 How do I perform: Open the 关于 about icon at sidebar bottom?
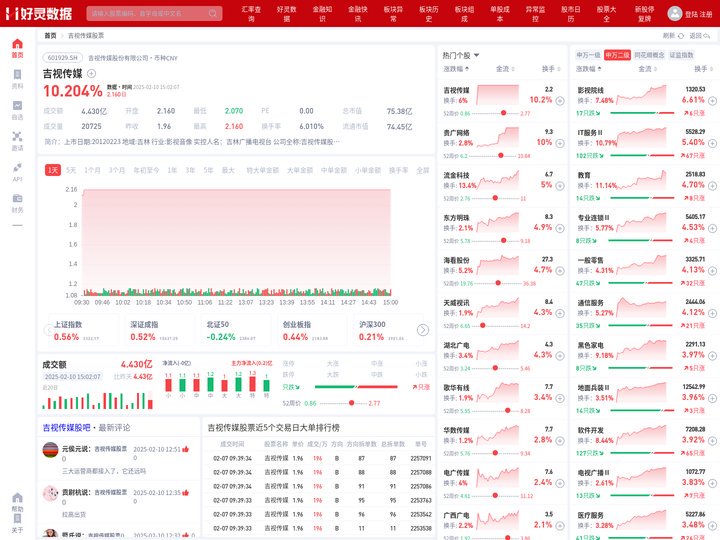(17, 519)
